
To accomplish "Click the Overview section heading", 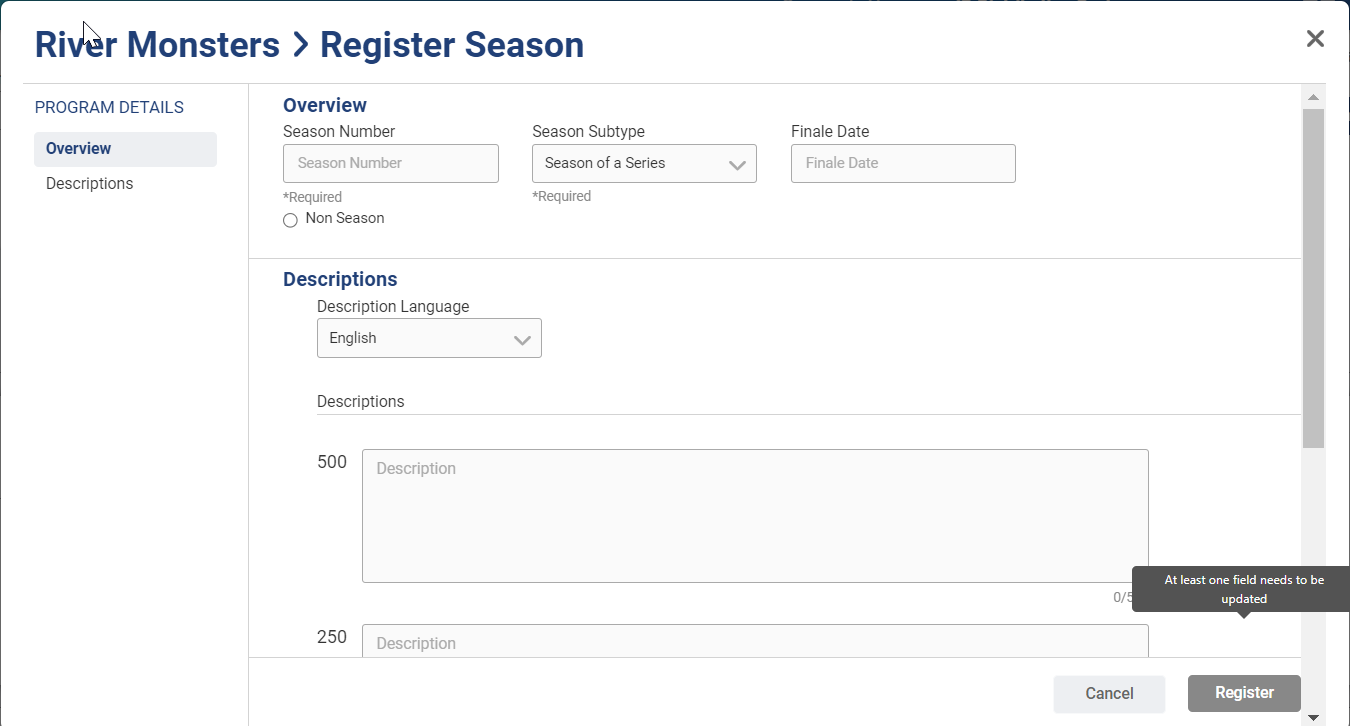I will point(325,106).
